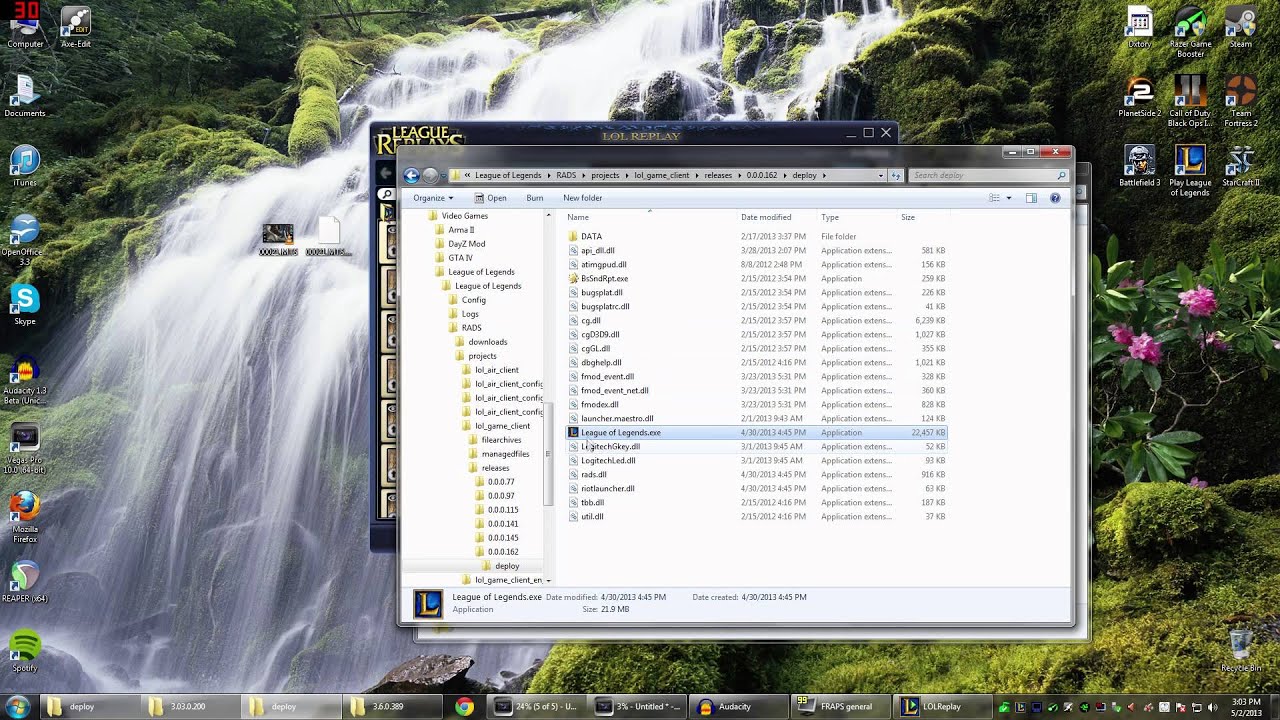1280x720 pixels.
Task: Open the Steam desktop icon
Action: [1241, 28]
